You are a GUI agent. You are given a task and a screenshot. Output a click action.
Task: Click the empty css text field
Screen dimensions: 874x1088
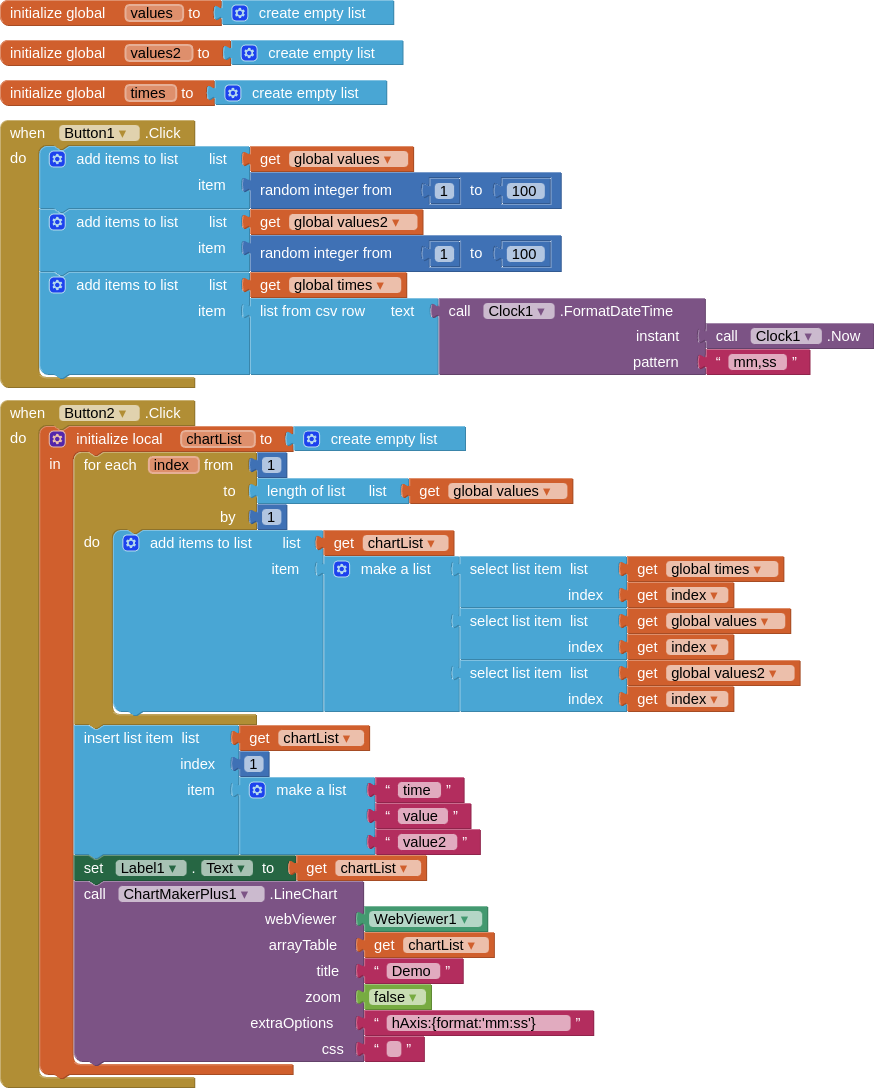pos(394,1049)
